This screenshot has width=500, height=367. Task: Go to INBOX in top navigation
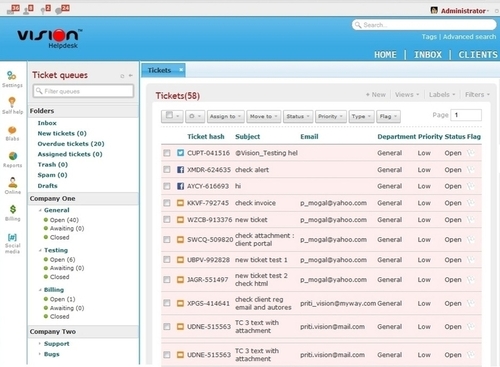428,55
